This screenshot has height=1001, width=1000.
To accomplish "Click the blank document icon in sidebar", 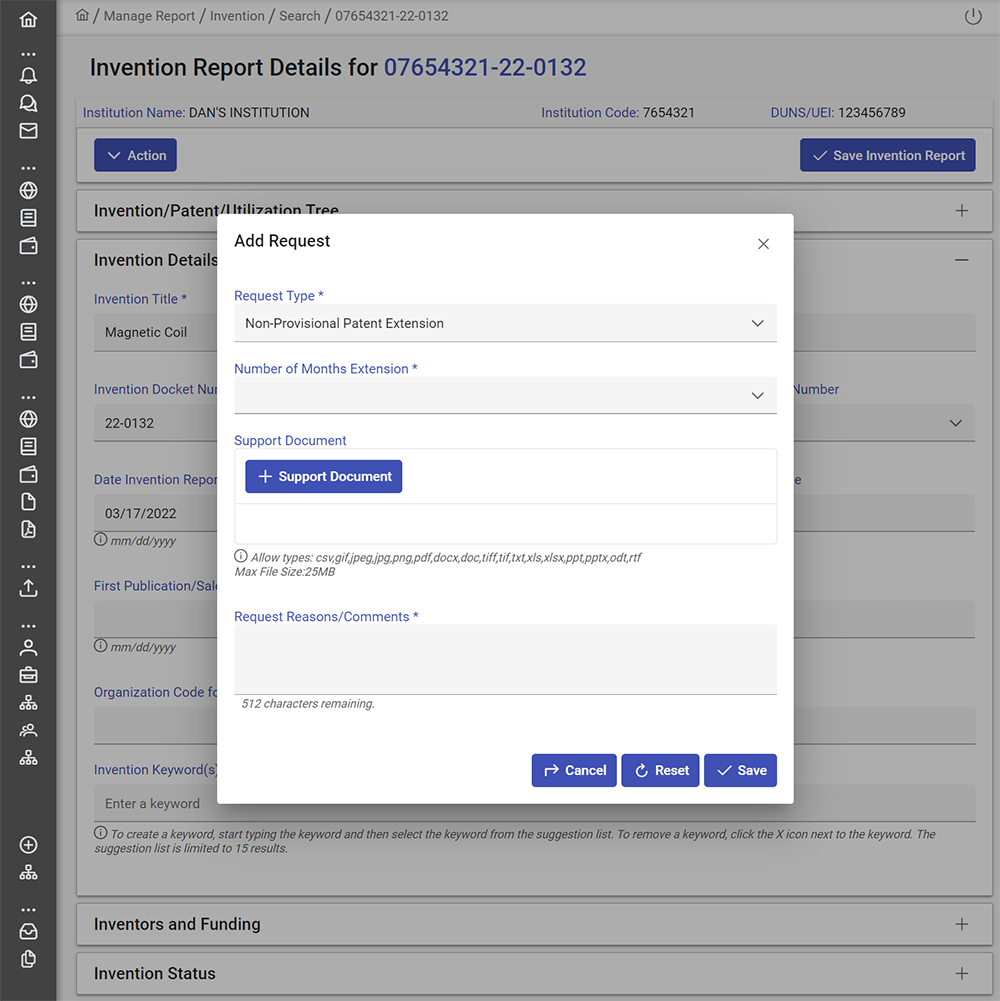I will (28, 502).
